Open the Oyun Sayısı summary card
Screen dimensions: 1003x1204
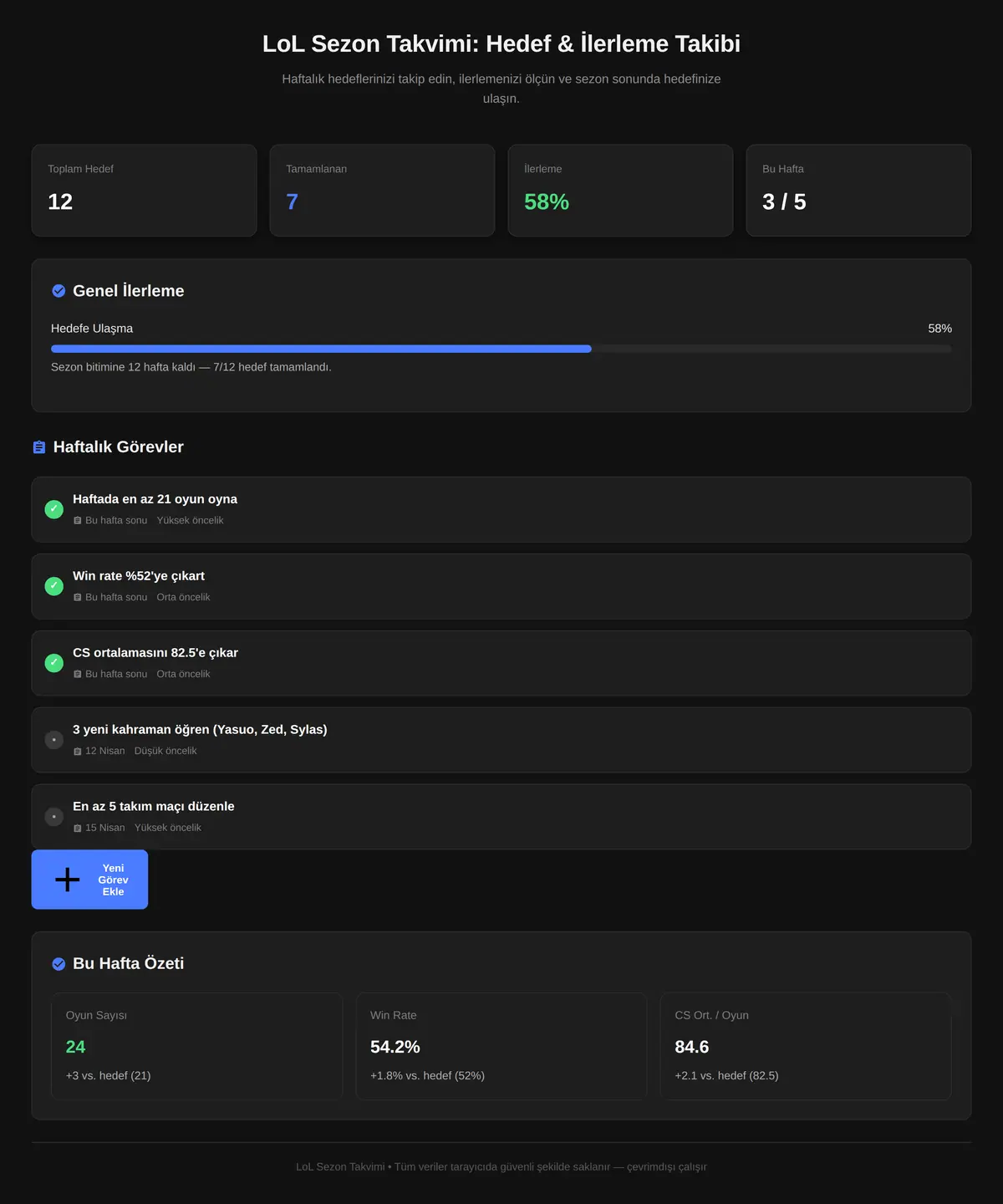click(x=197, y=1046)
